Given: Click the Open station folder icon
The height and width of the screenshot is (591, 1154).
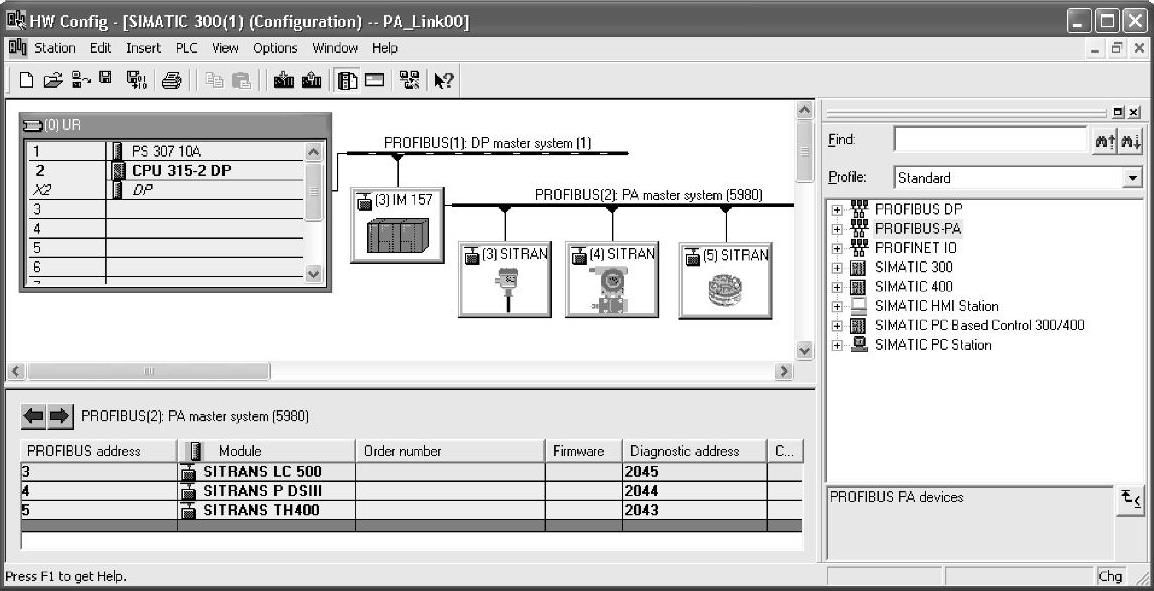Looking at the screenshot, I should [52, 80].
